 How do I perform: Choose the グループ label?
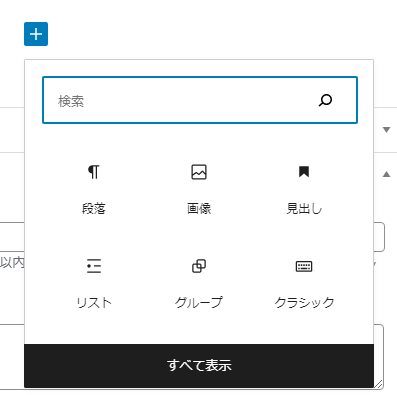(199, 303)
